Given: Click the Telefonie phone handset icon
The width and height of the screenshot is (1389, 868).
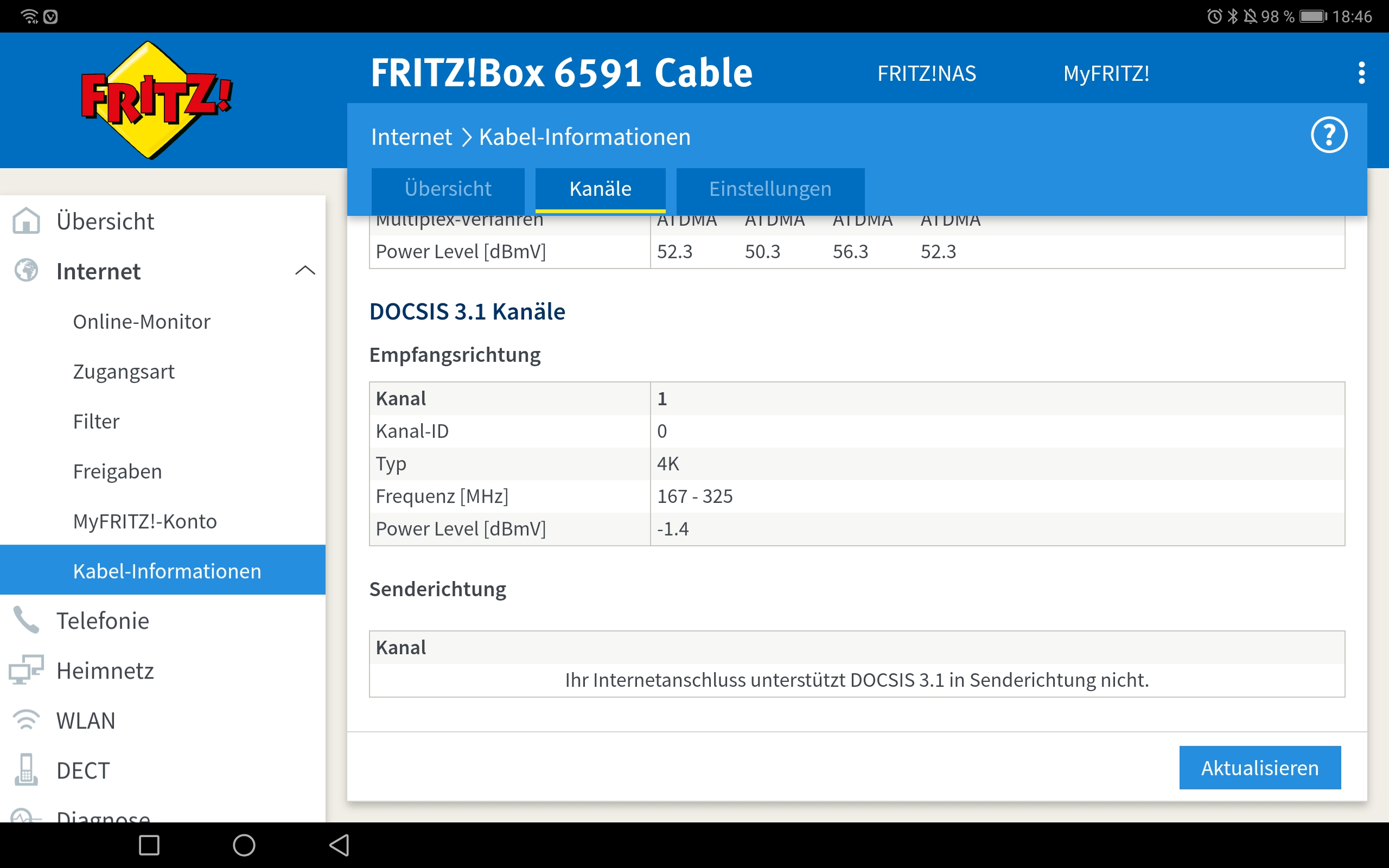Looking at the screenshot, I should [x=26, y=621].
